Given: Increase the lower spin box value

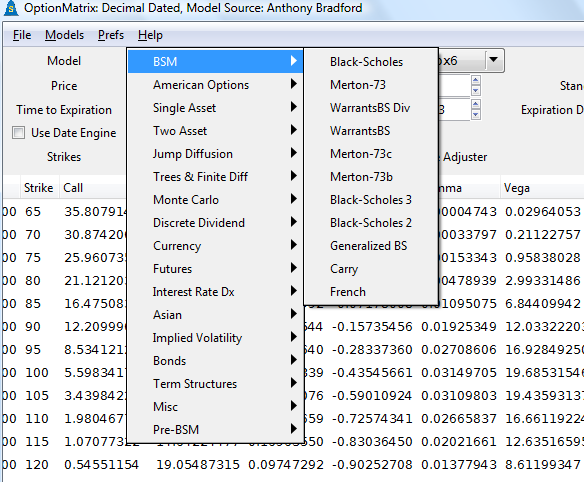Looking at the screenshot, I should (476, 104).
